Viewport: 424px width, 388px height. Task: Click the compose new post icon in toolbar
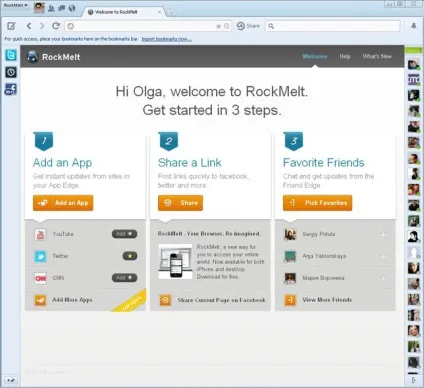coord(11,26)
